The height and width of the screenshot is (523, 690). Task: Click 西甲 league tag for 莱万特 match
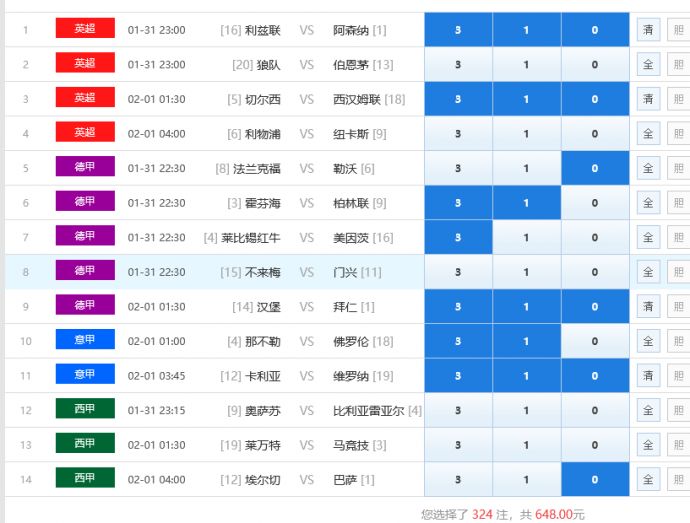coord(85,444)
